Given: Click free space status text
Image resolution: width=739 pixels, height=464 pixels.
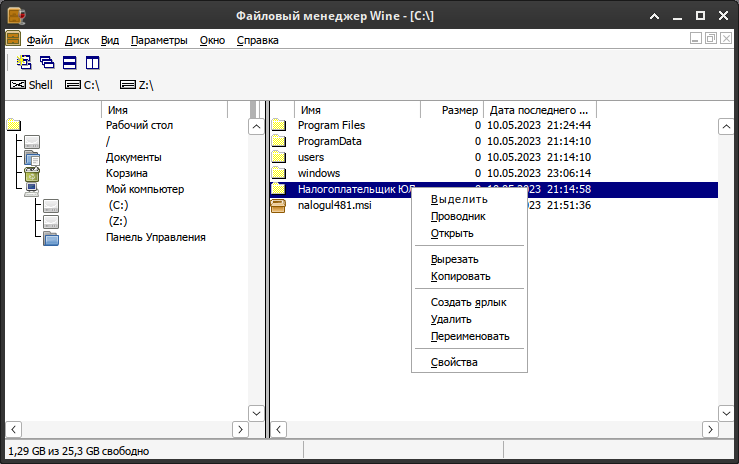Looking at the screenshot, I should pyautogui.click(x=78, y=451).
